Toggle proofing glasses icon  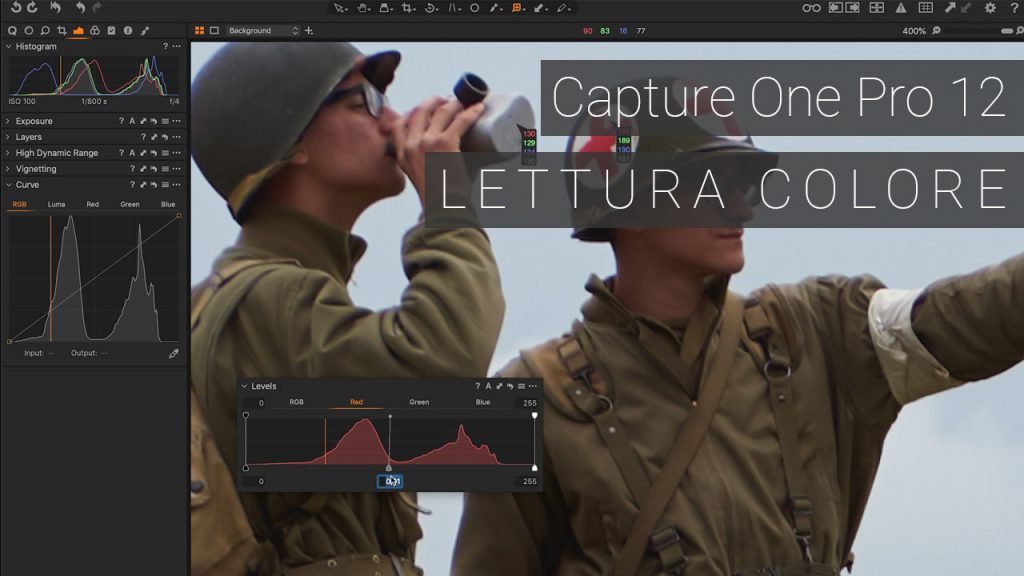pos(811,8)
